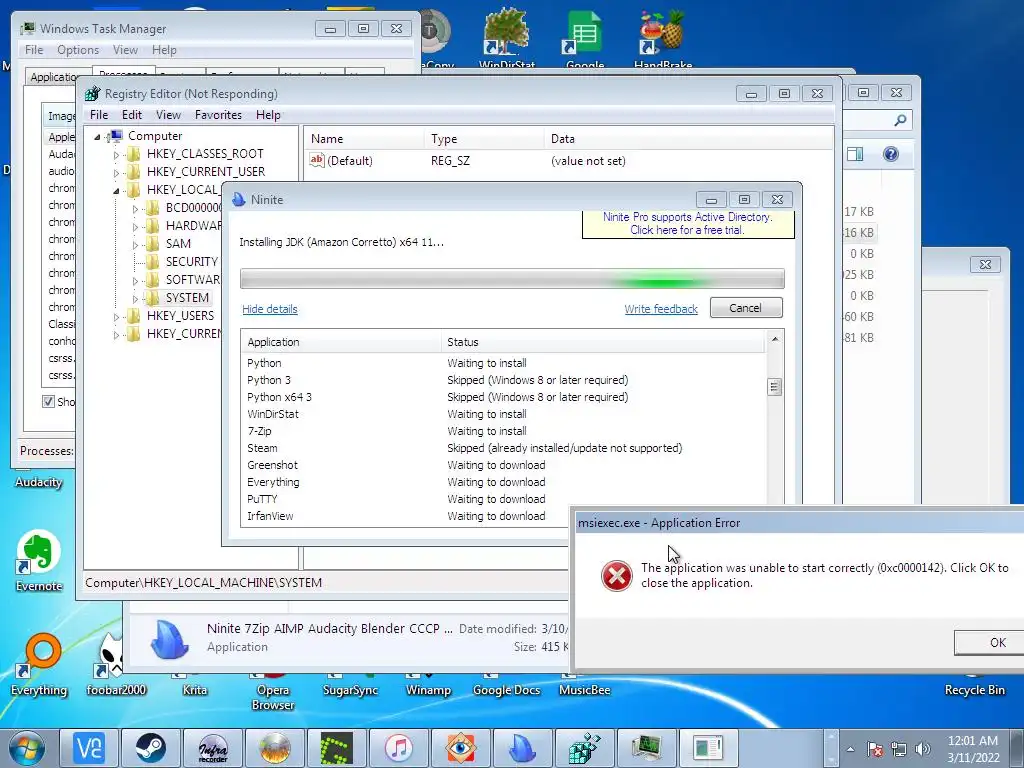Expand the SYSTEM registry key arrow
Screen dimensions: 1024x768
click(135, 298)
